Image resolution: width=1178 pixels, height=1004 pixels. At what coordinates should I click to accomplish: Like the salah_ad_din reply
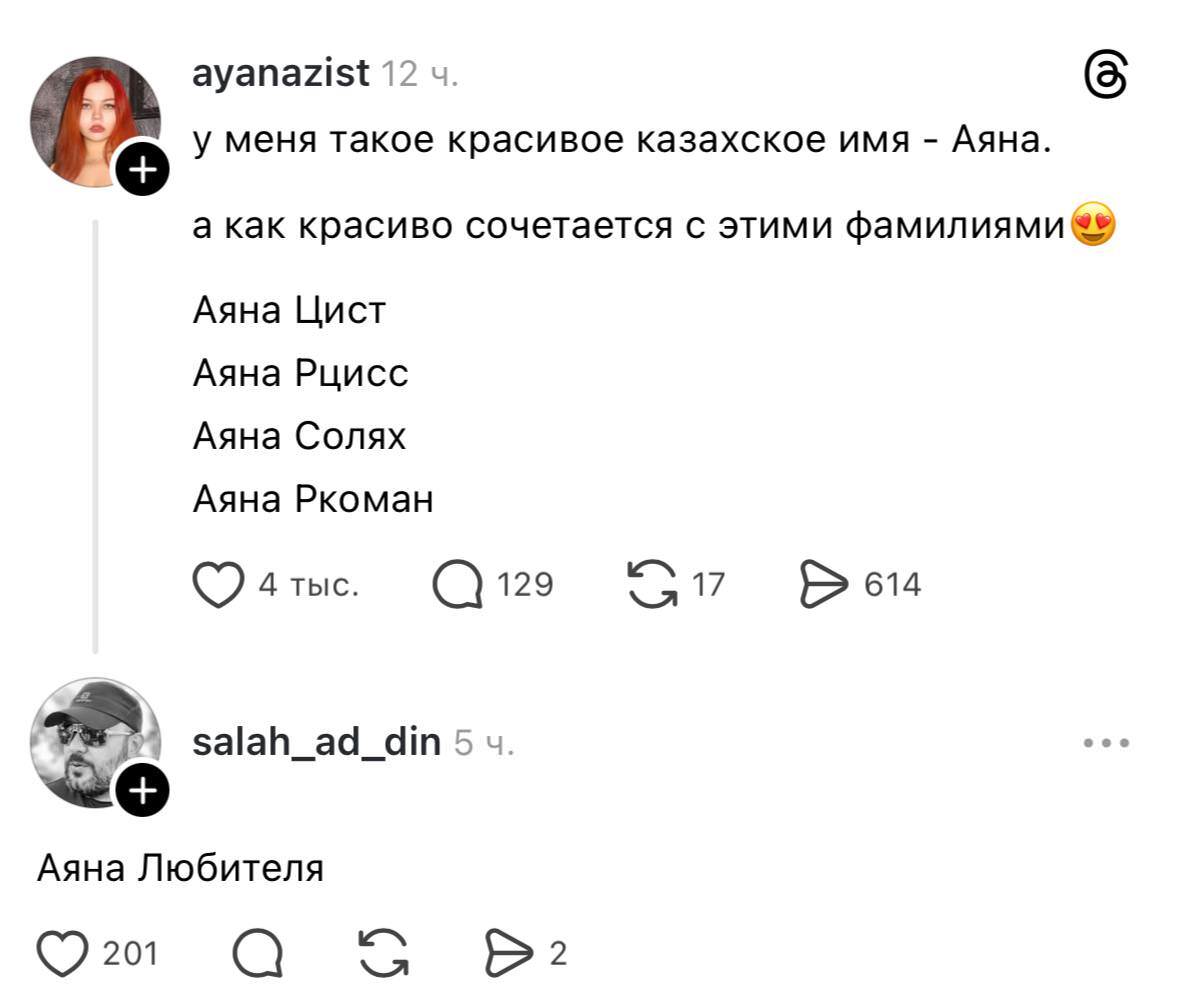point(62,953)
